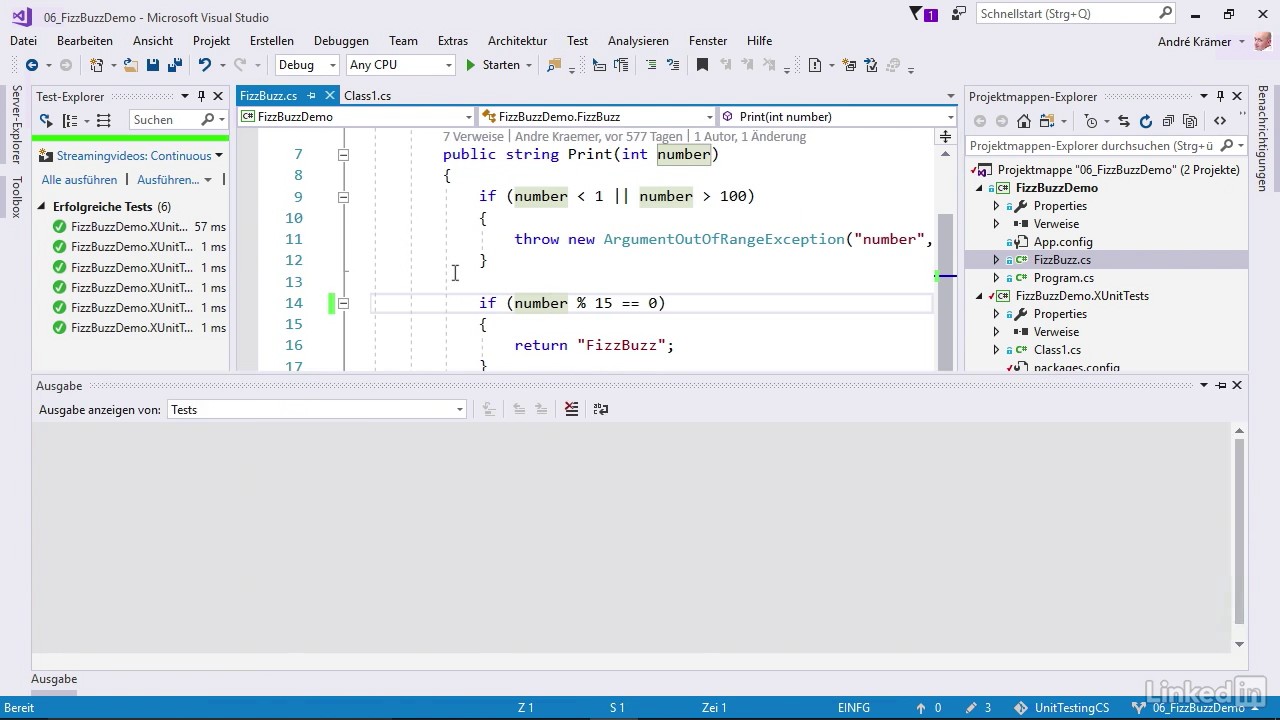
Task: Click the Home icon in Projektmappen-Explorer
Action: pyautogui.click(x=1023, y=121)
